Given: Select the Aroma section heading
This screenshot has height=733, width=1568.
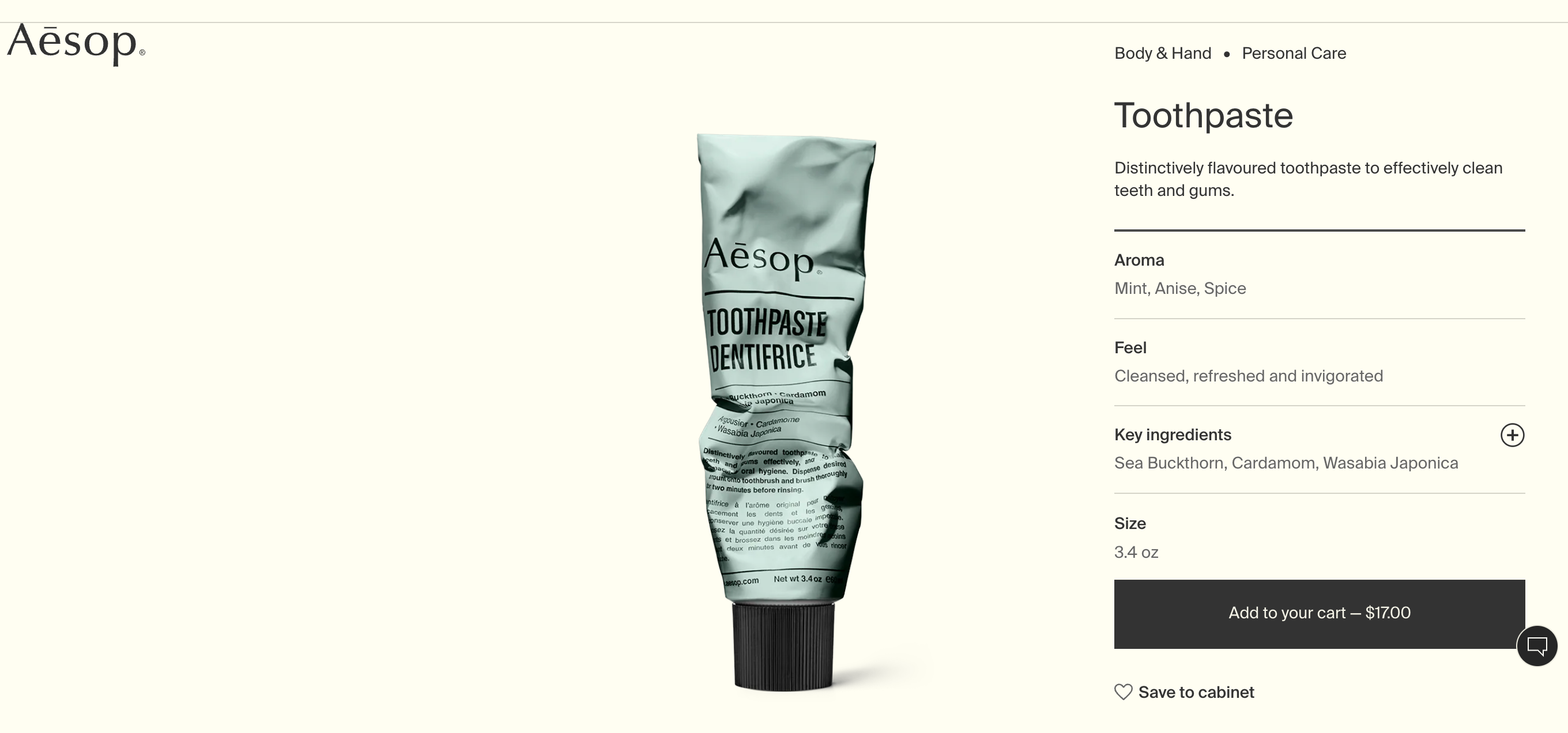Looking at the screenshot, I should click(x=1139, y=260).
